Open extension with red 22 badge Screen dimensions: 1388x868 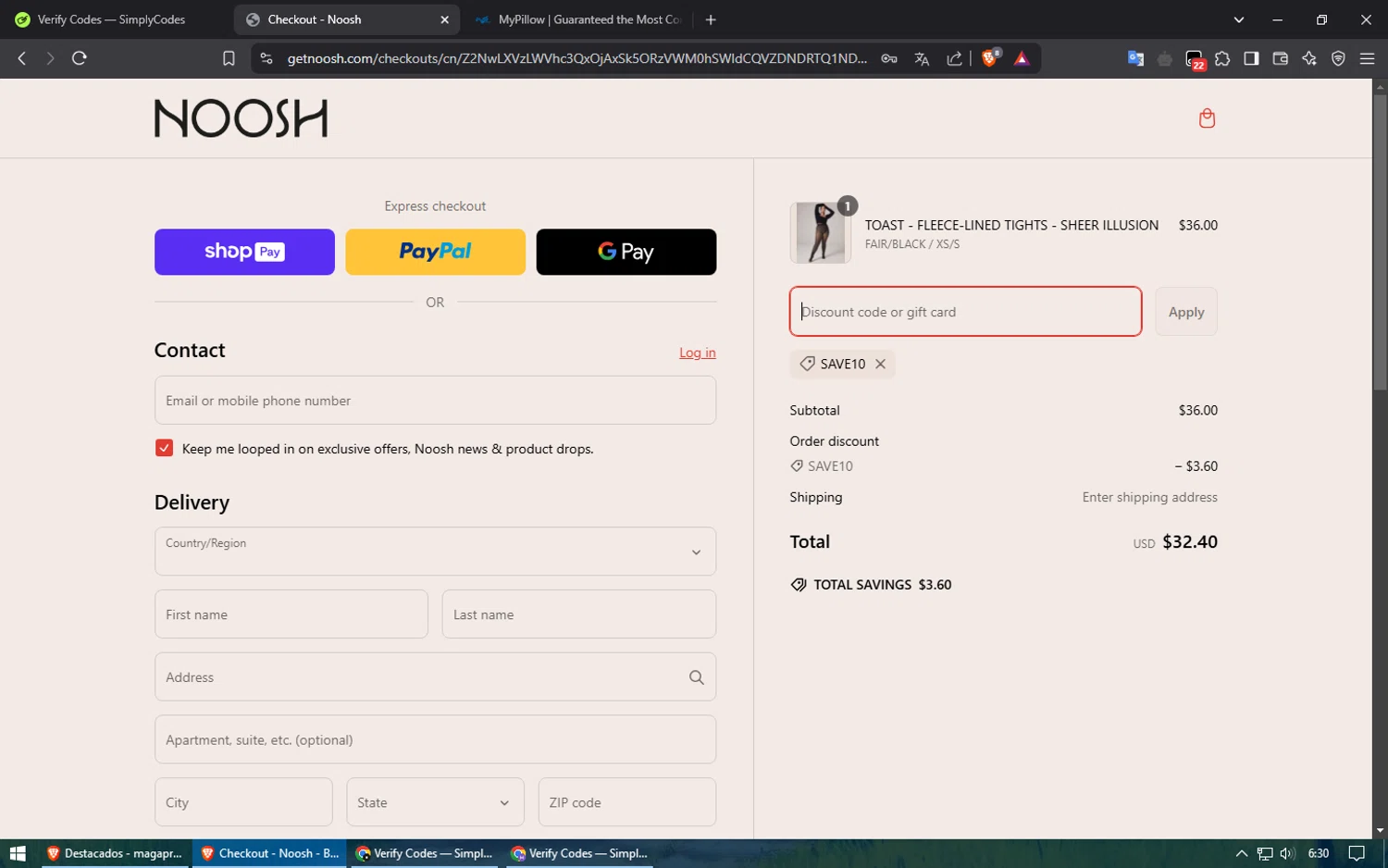[x=1196, y=60]
